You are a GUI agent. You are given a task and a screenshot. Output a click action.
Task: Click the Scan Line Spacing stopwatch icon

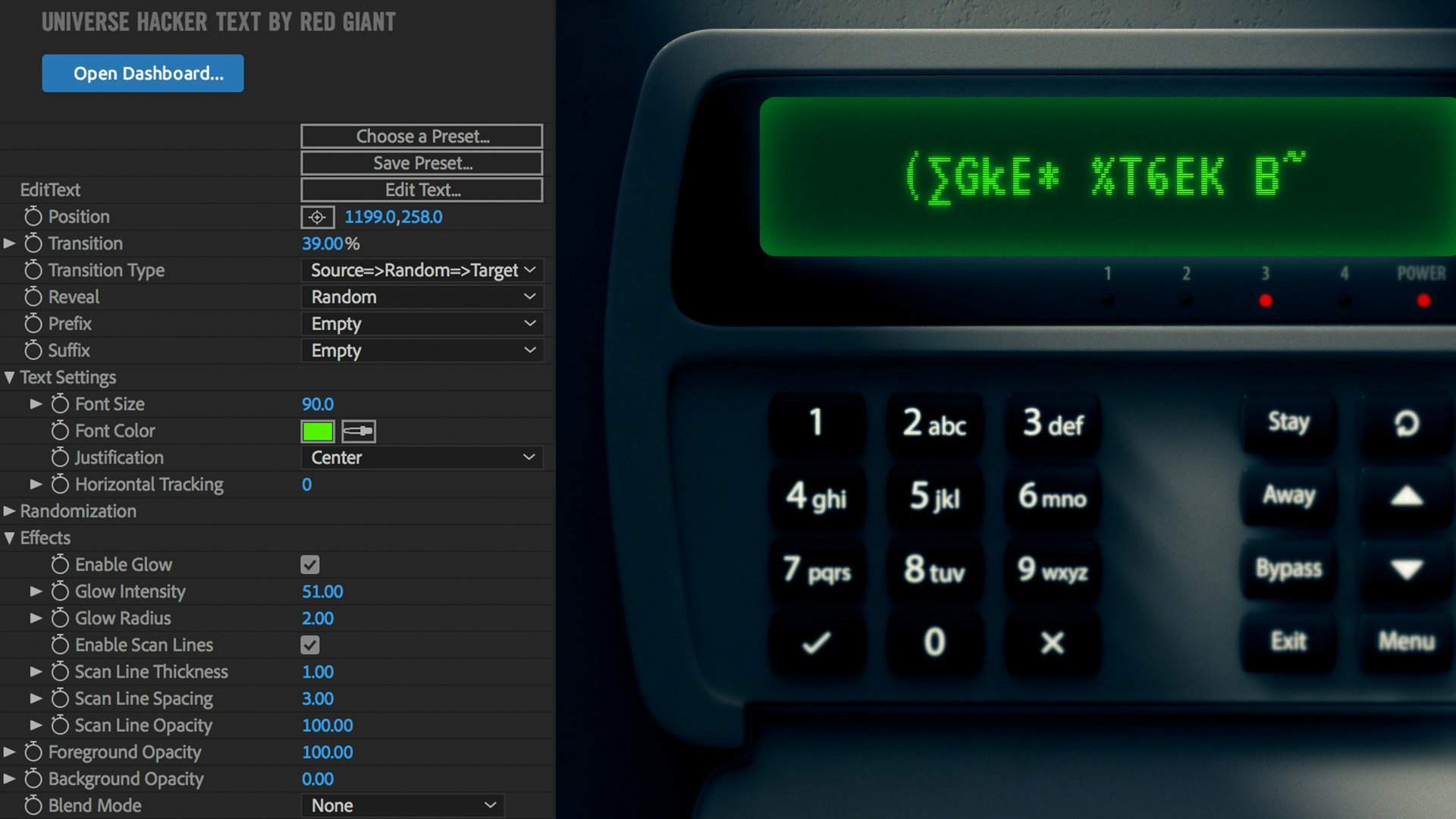click(x=60, y=698)
